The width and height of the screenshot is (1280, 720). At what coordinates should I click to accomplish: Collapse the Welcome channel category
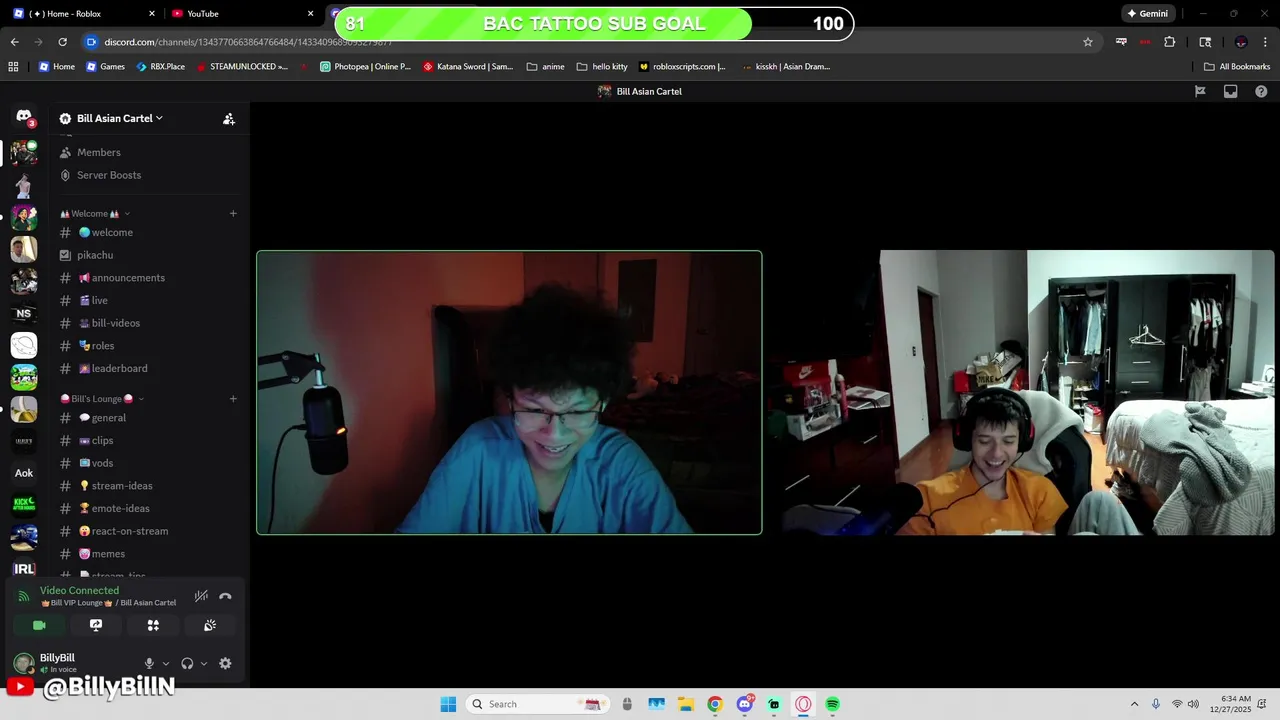click(94, 213)
